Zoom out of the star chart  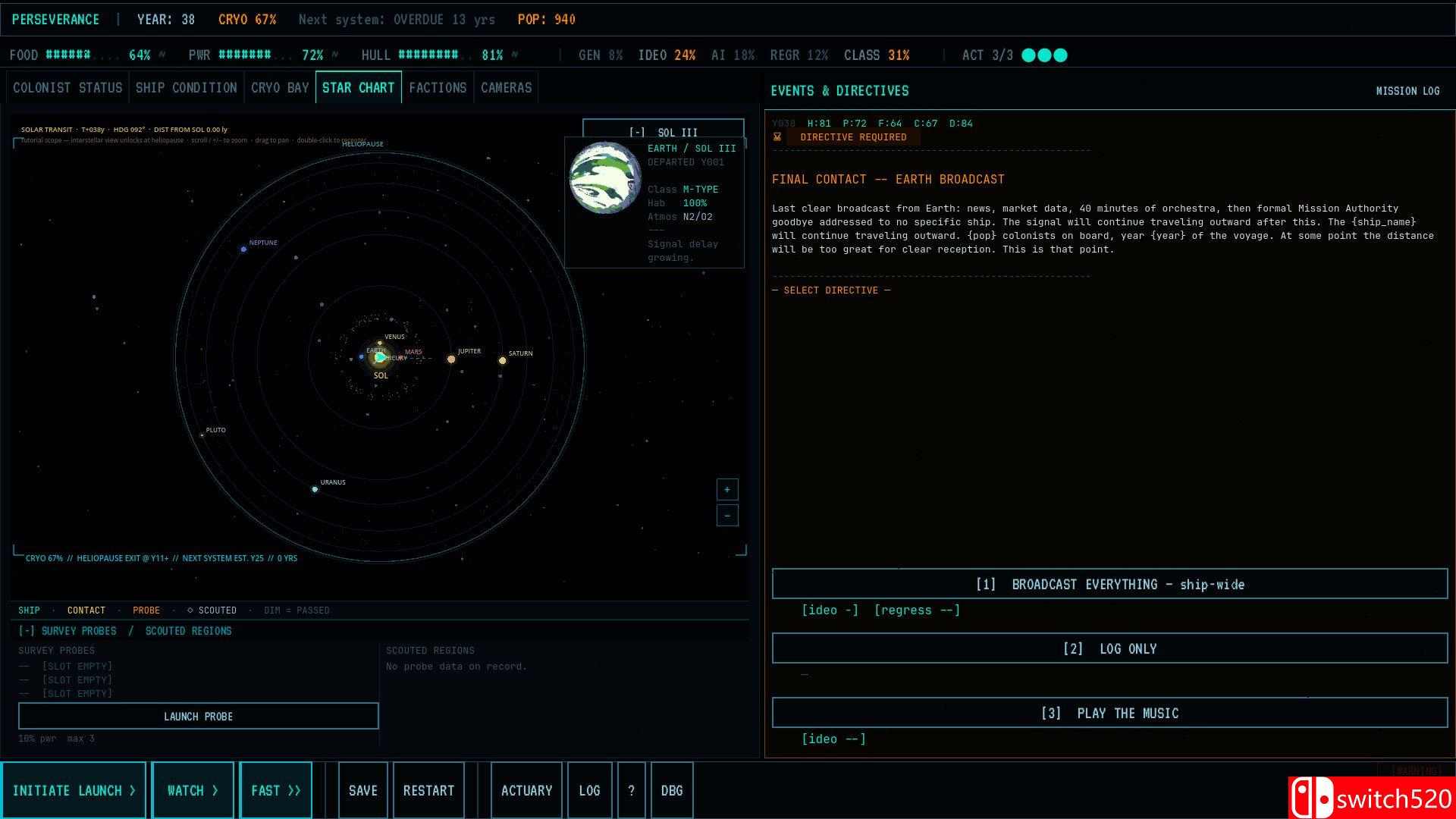coord(727,516)
